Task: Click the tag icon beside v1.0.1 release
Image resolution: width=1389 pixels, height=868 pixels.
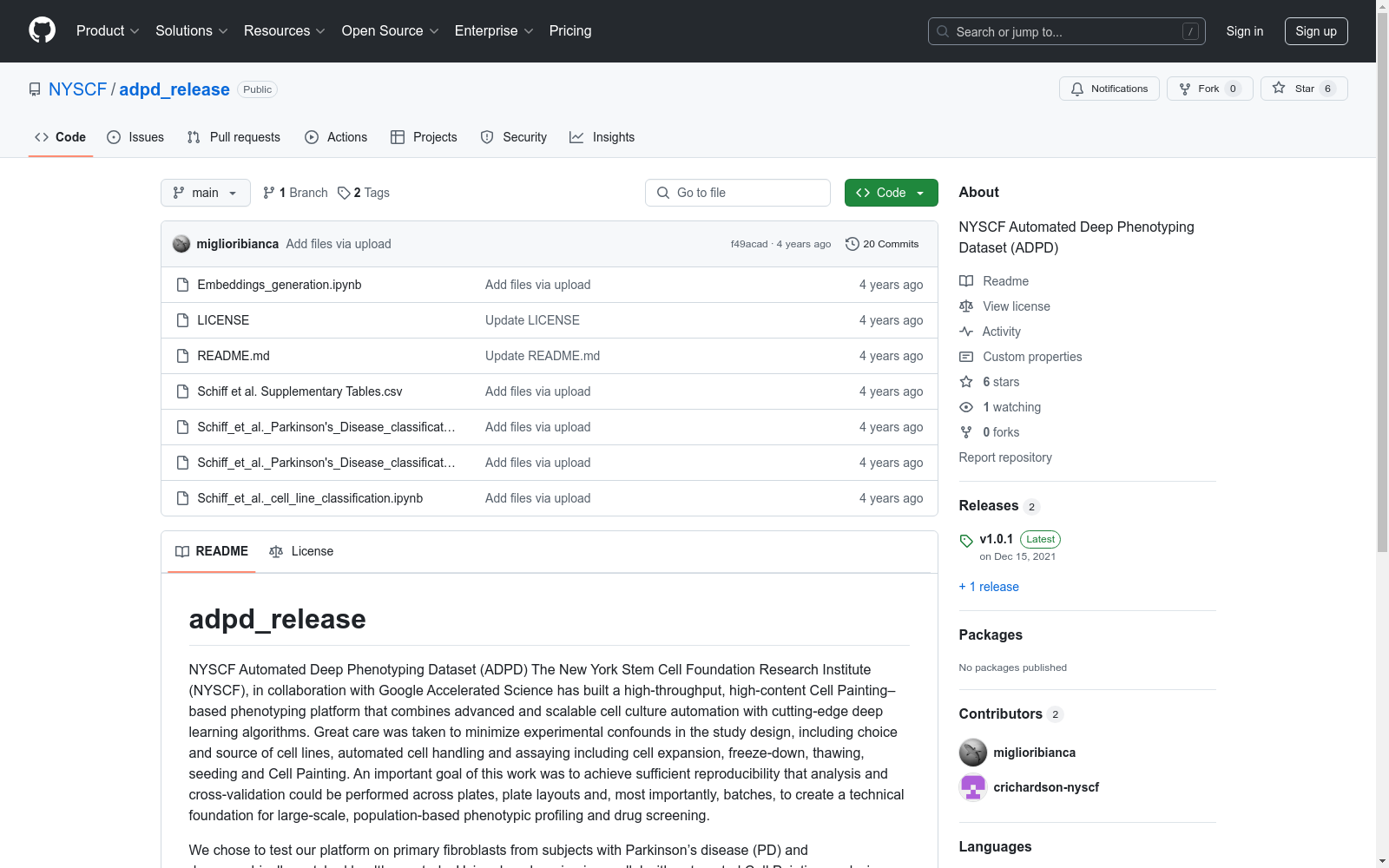Action: pyautogui.click(x=966, y=541)
